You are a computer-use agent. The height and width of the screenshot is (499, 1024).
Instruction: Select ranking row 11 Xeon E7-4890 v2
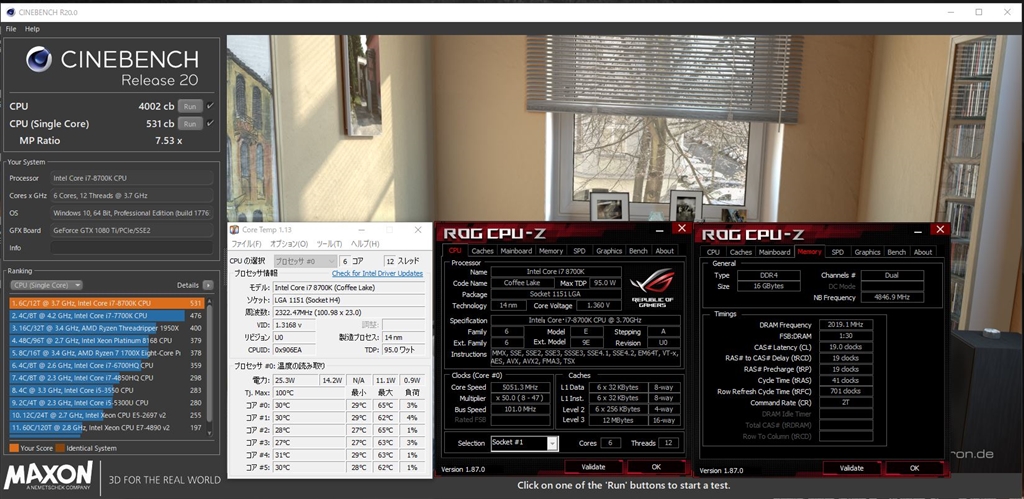(107, 428)
